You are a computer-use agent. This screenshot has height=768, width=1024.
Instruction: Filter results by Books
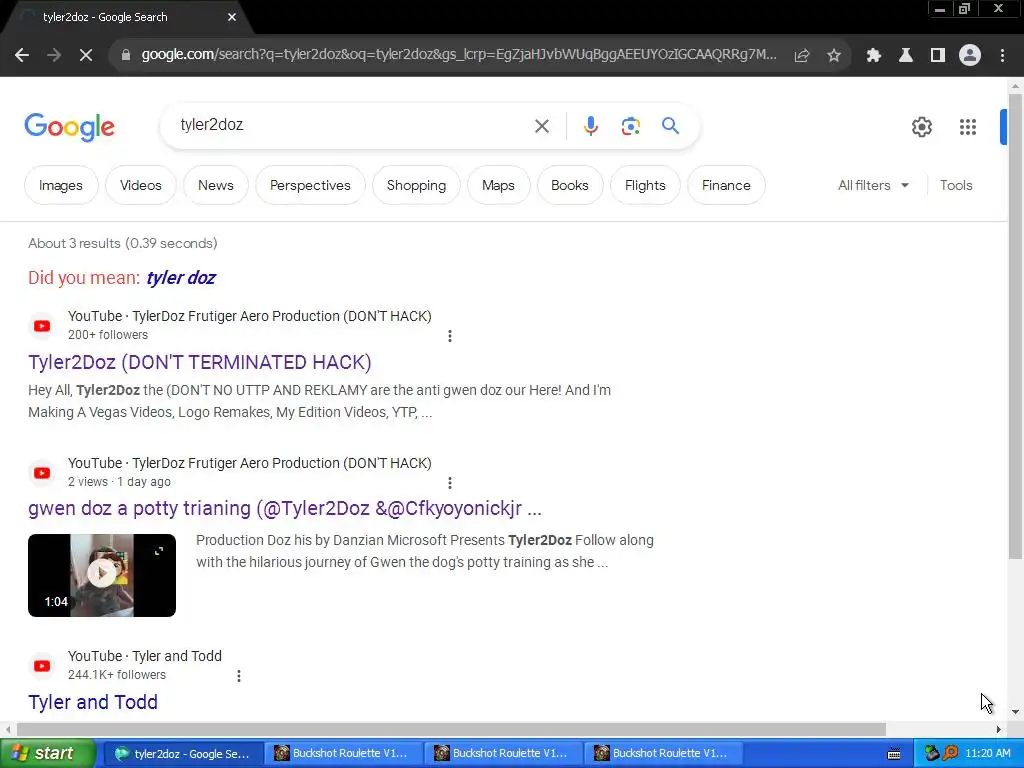pos(569,185)
